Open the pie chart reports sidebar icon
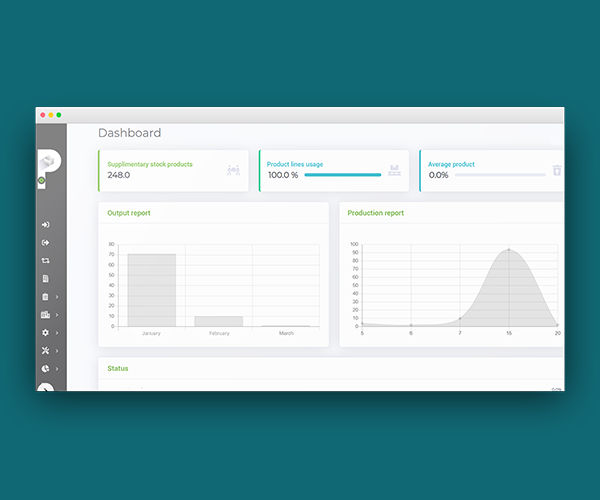This screenshot has width=600, height=500. (x=46, y=369)
